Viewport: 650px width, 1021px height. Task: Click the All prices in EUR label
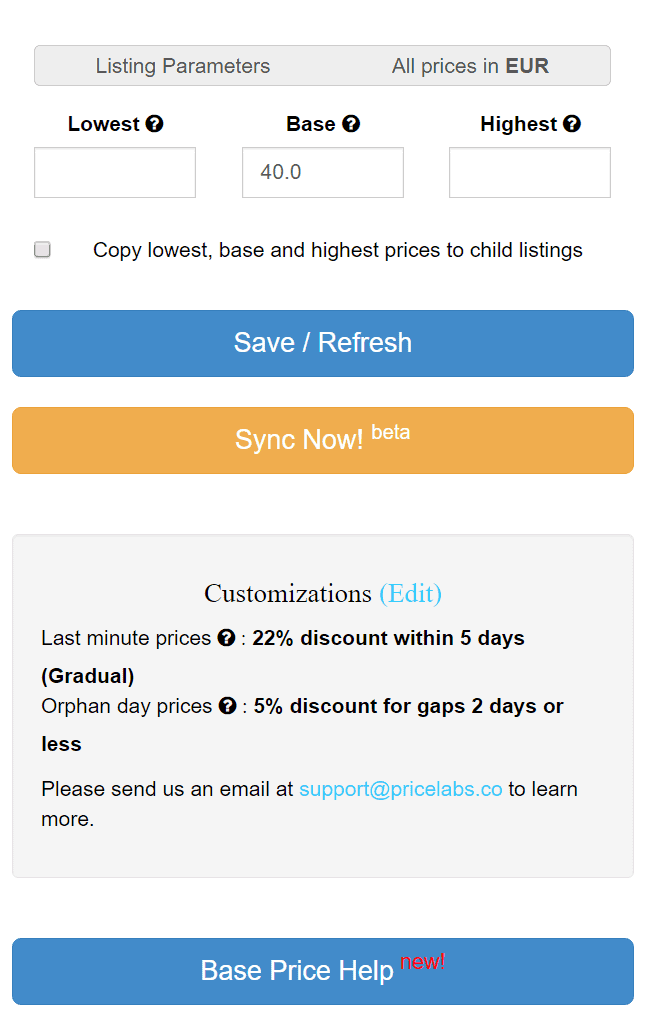click(x=470, y=66)
